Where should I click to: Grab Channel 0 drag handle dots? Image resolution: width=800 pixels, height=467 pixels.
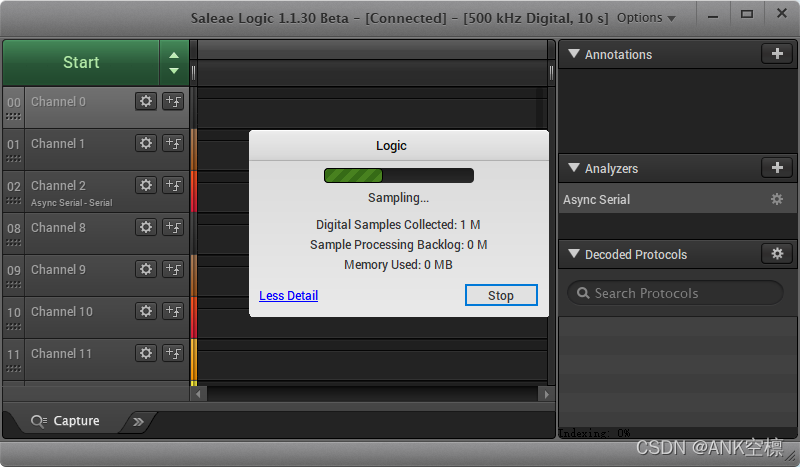(x=14, y=117)
